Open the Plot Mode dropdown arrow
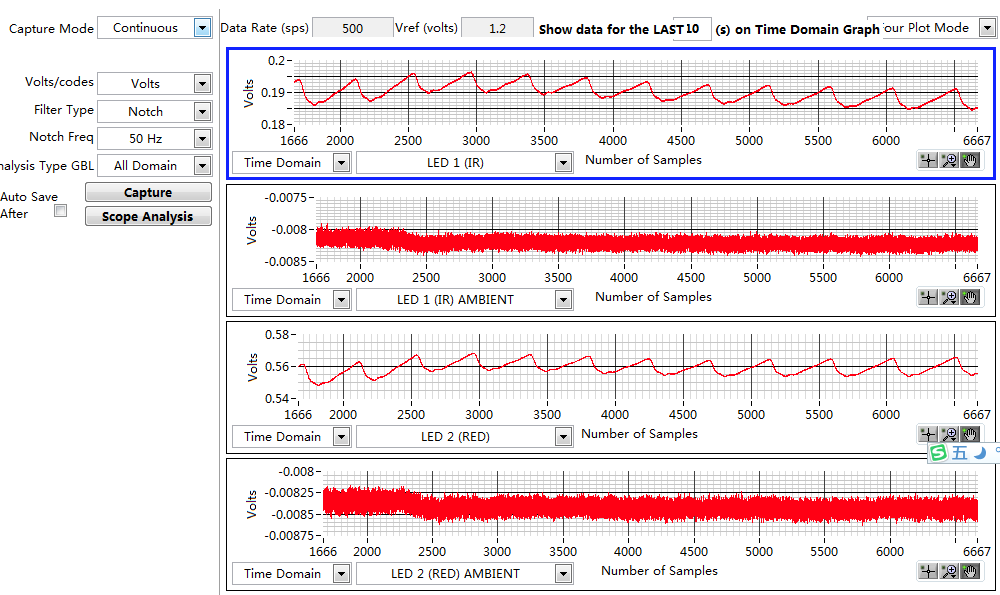 click(987, 28)
